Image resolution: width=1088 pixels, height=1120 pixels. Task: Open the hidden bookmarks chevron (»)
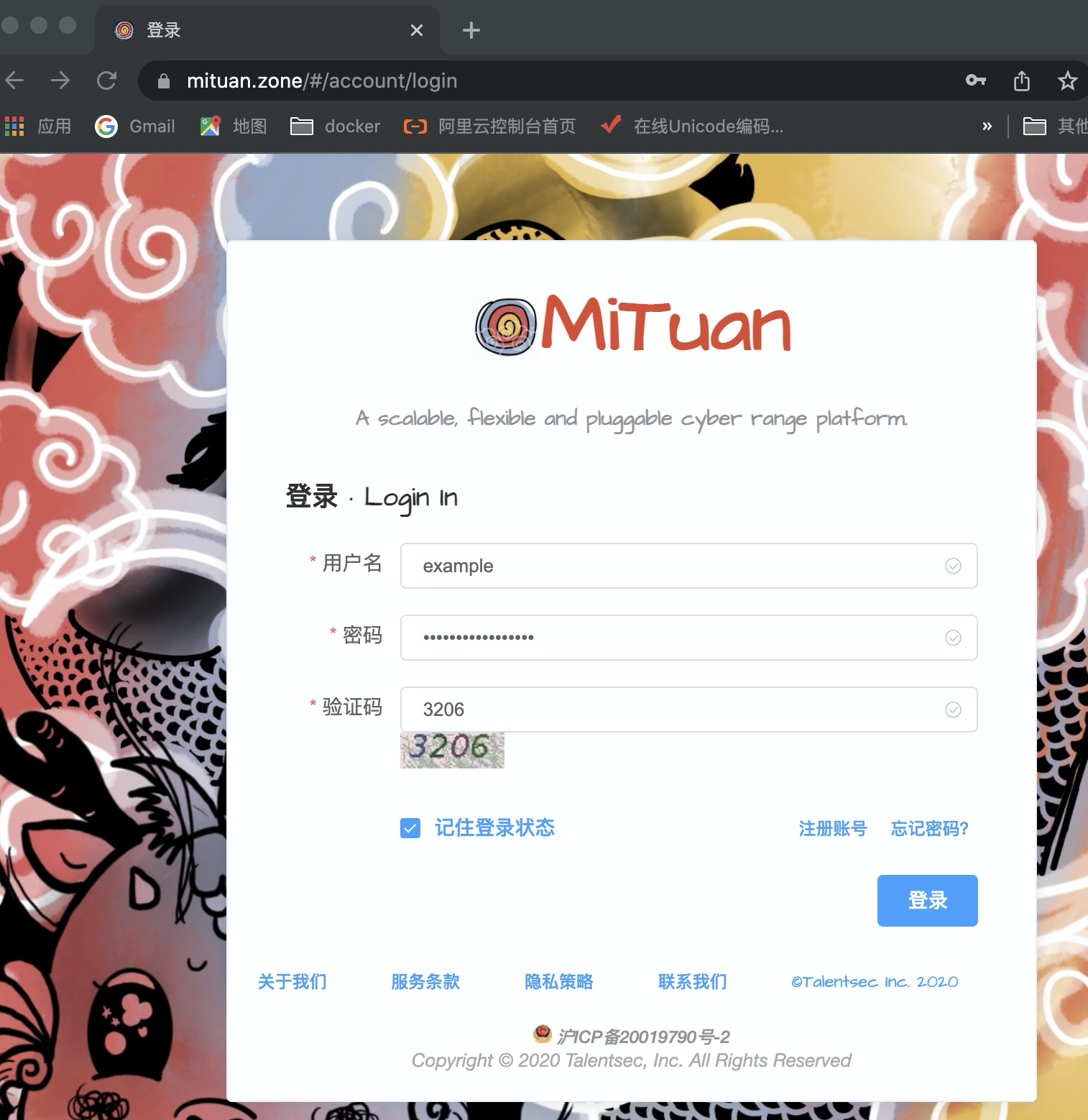987,126
